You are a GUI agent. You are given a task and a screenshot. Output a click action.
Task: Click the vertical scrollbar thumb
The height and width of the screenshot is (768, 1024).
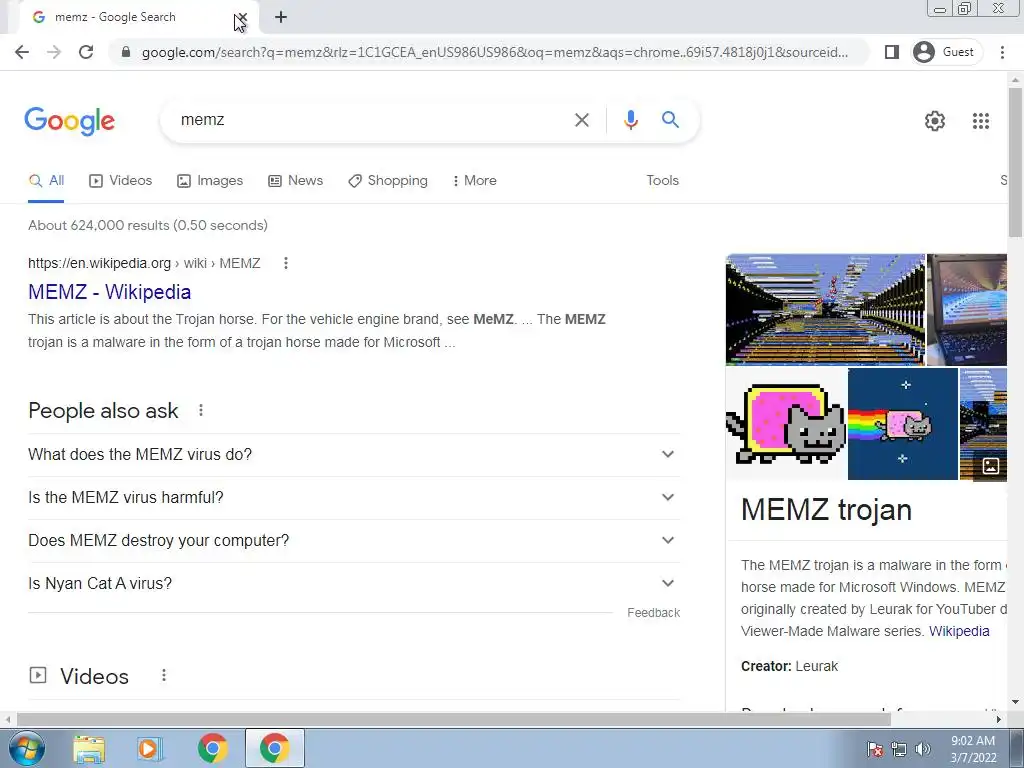pos(1015,162)
